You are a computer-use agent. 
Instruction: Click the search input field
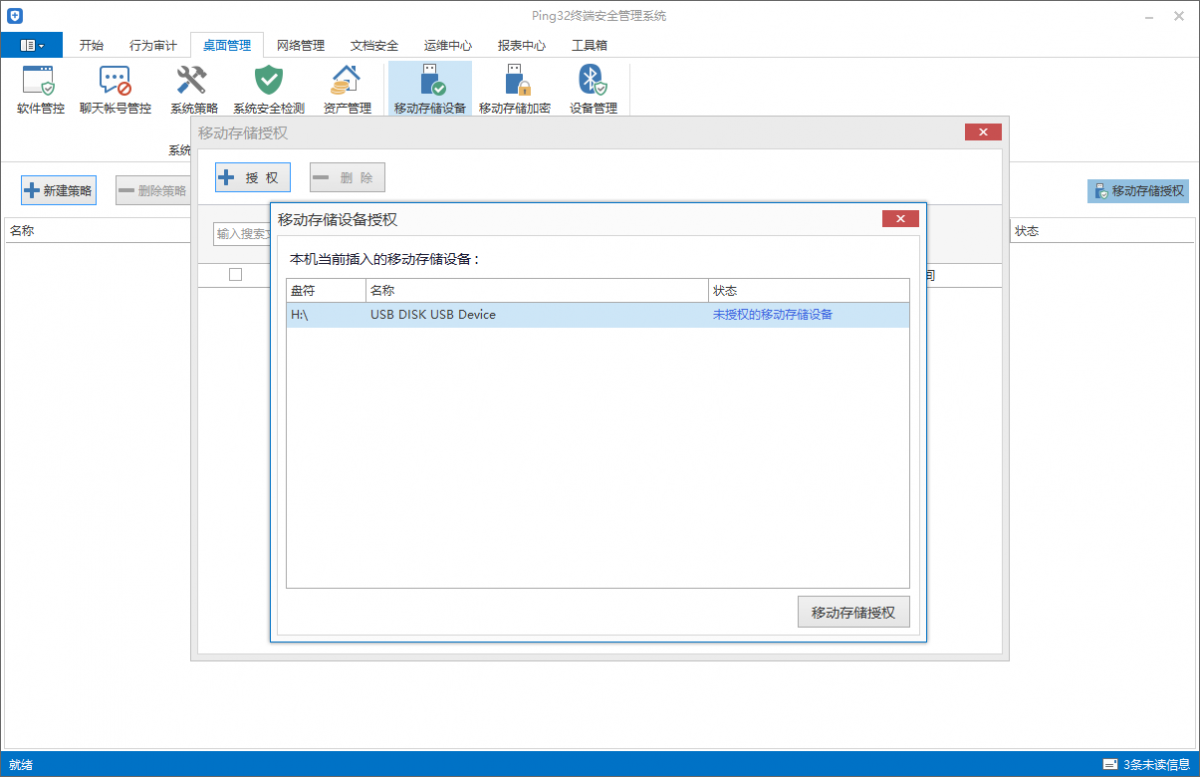242,234
